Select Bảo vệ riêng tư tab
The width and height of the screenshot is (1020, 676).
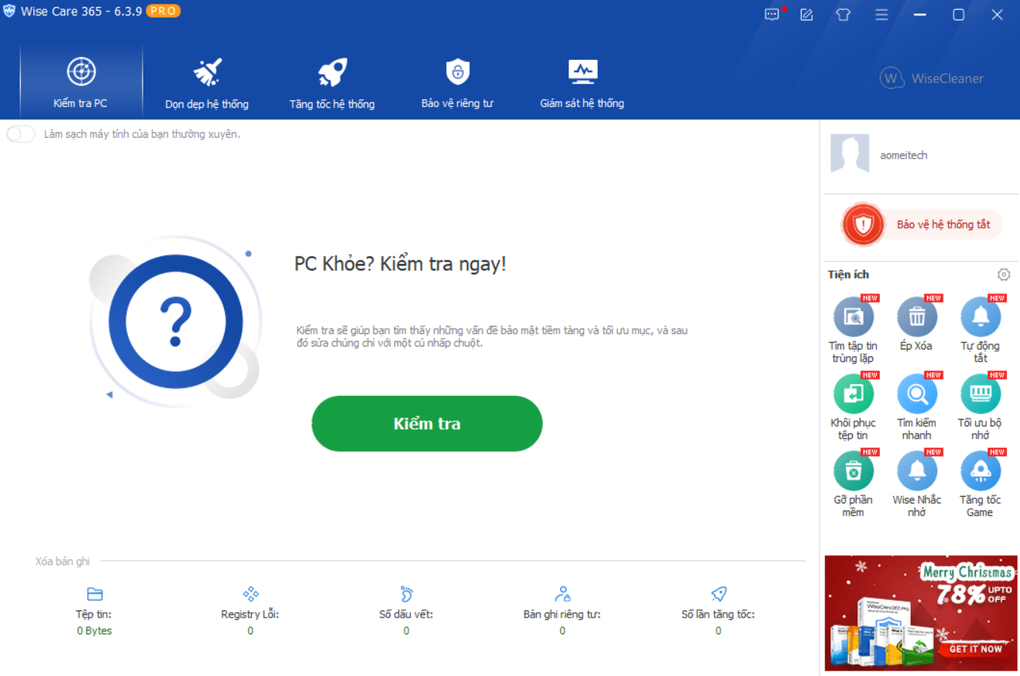(457, 82)
